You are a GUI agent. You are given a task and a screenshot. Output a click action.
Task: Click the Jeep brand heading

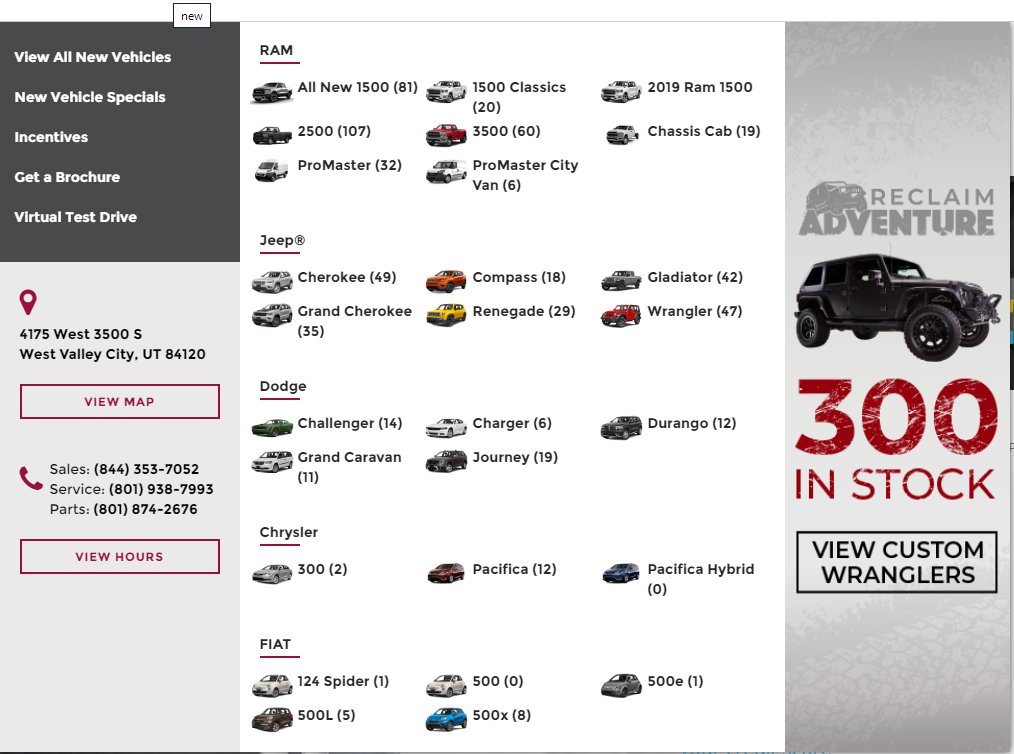283,241
